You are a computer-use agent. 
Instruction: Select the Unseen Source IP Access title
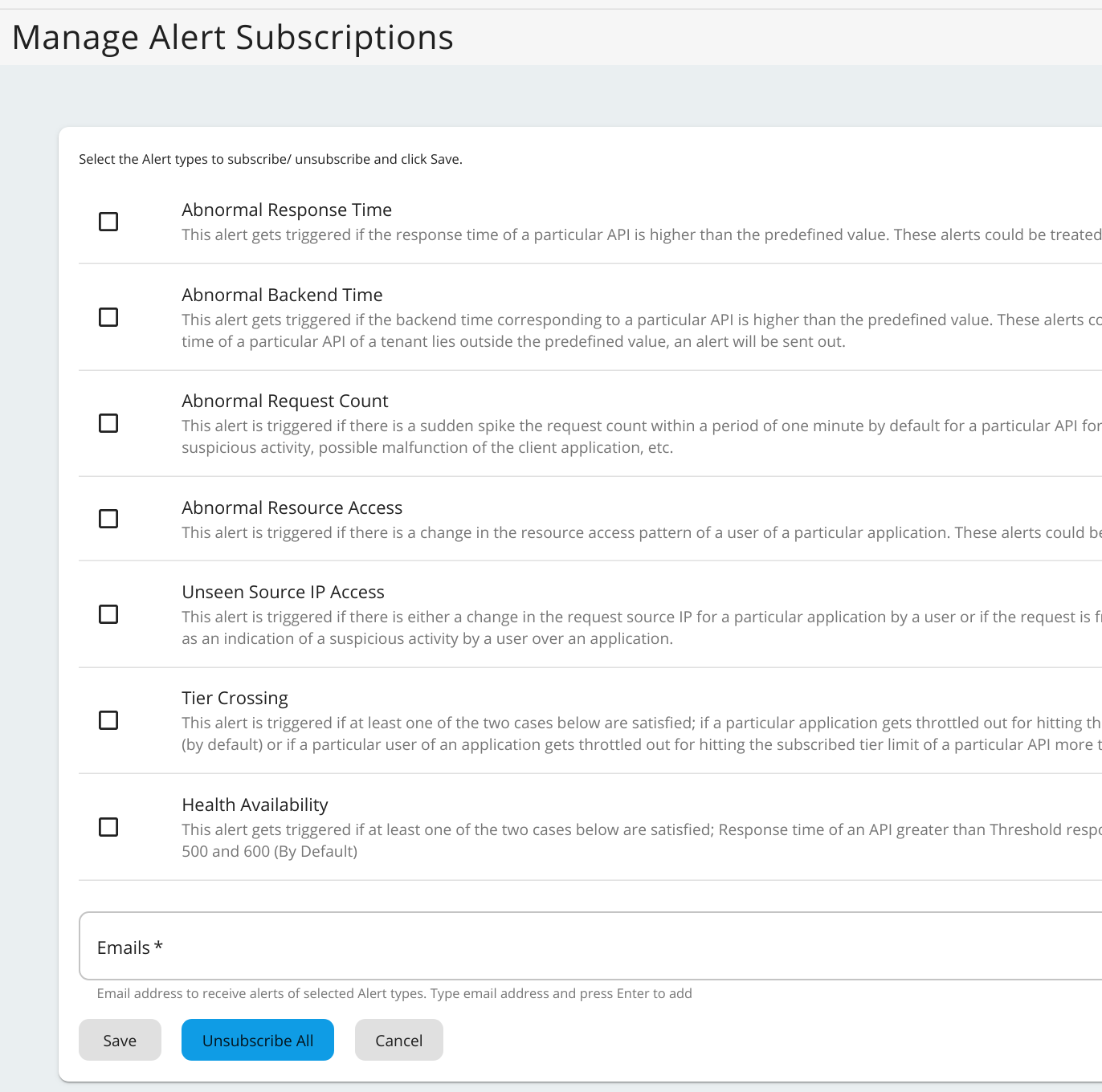point(283,592)
